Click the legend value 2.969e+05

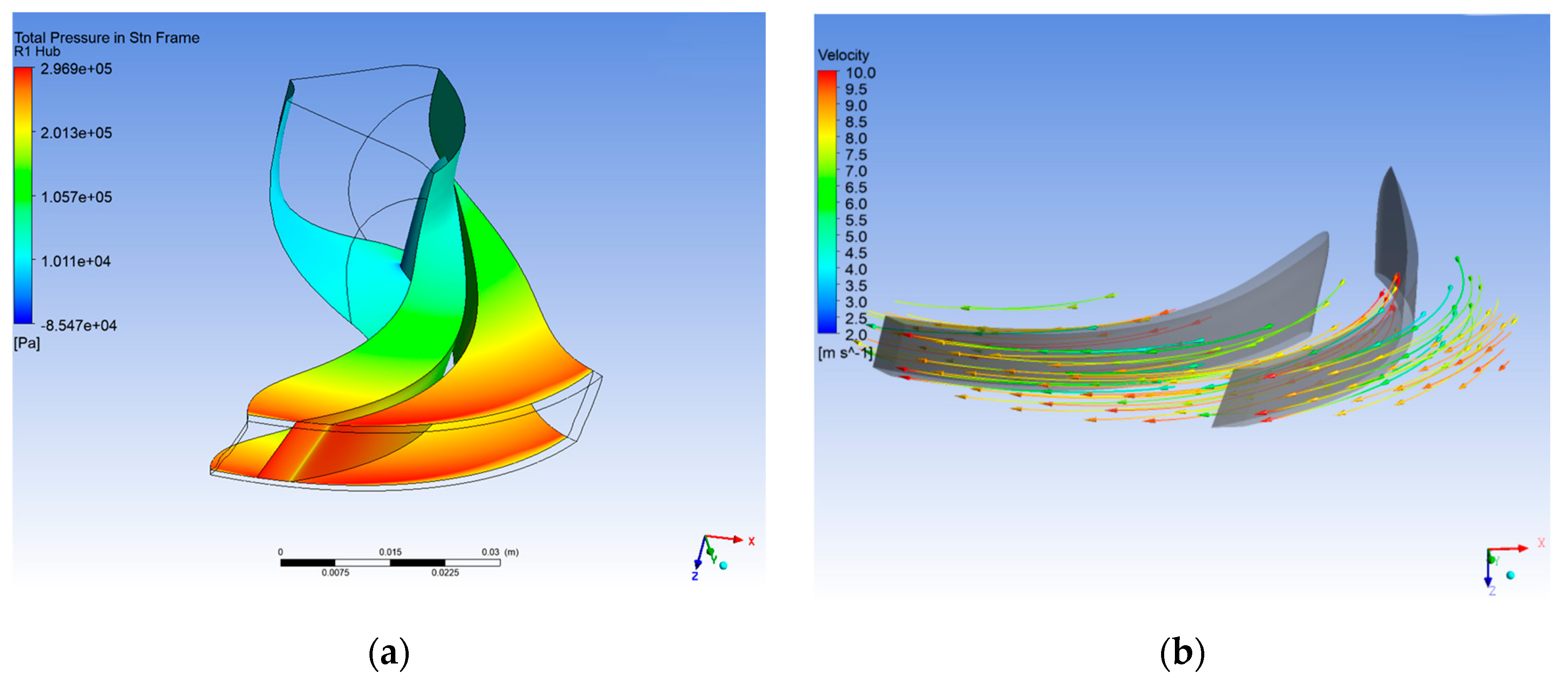(76, 69)
